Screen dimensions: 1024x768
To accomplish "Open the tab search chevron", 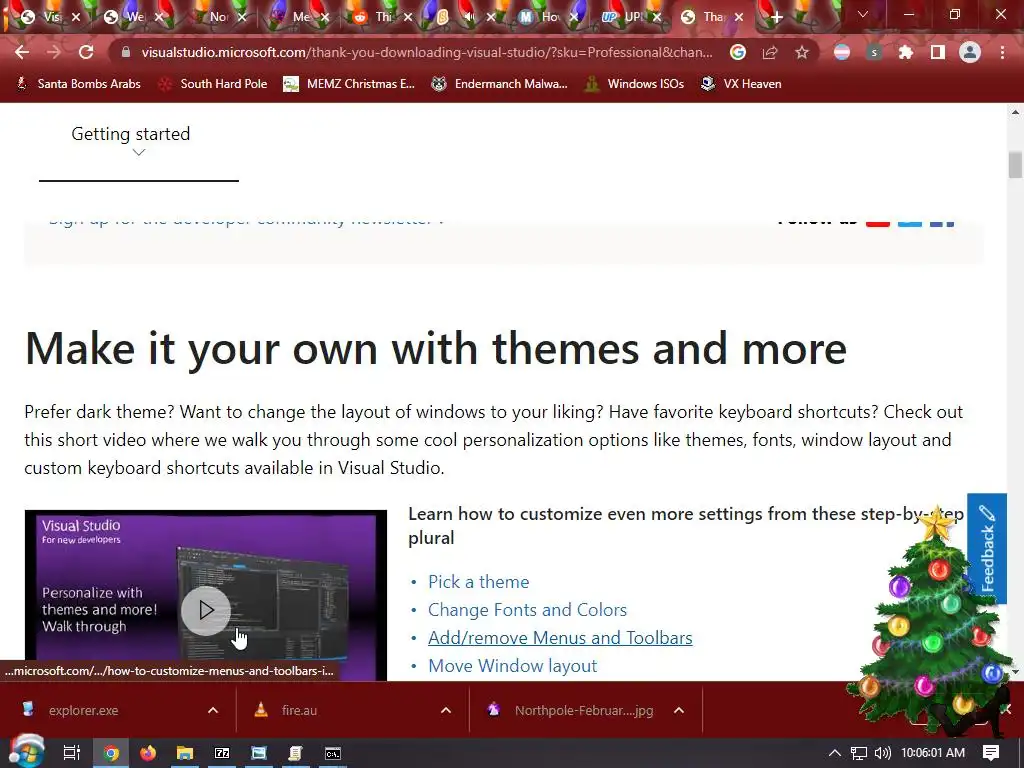I will click(863, 14).
